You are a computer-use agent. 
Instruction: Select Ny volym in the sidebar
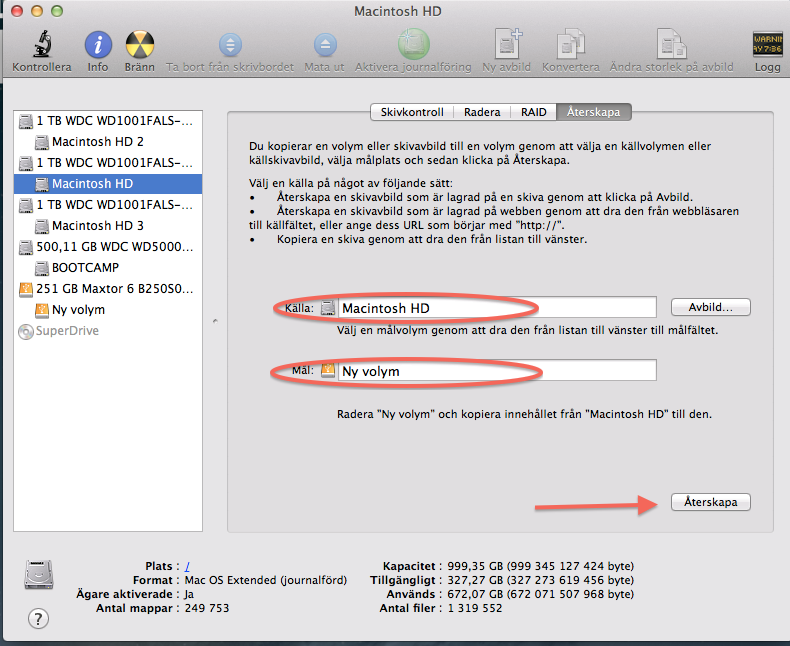point(108,310)
